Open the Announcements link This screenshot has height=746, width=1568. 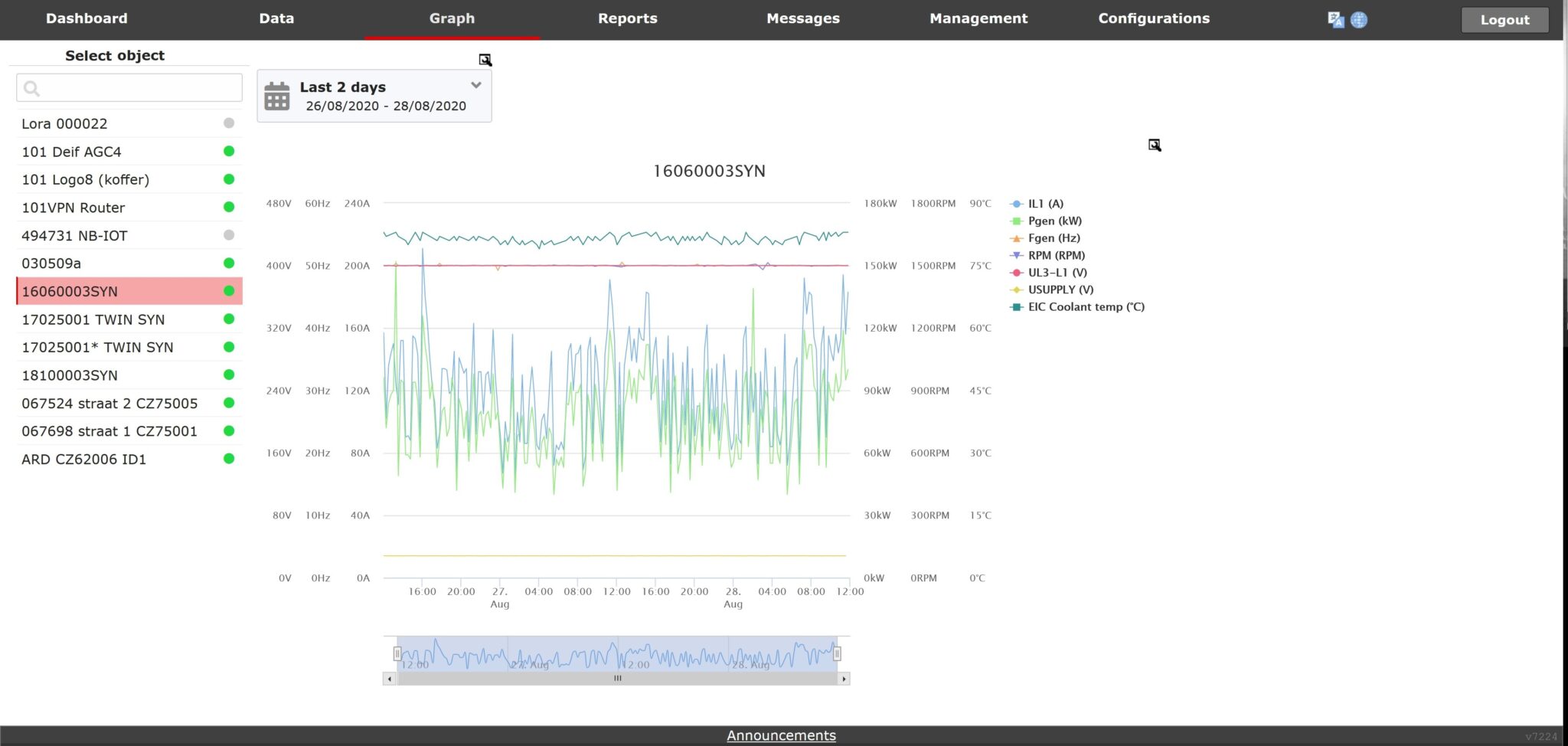tap(781, 735)
